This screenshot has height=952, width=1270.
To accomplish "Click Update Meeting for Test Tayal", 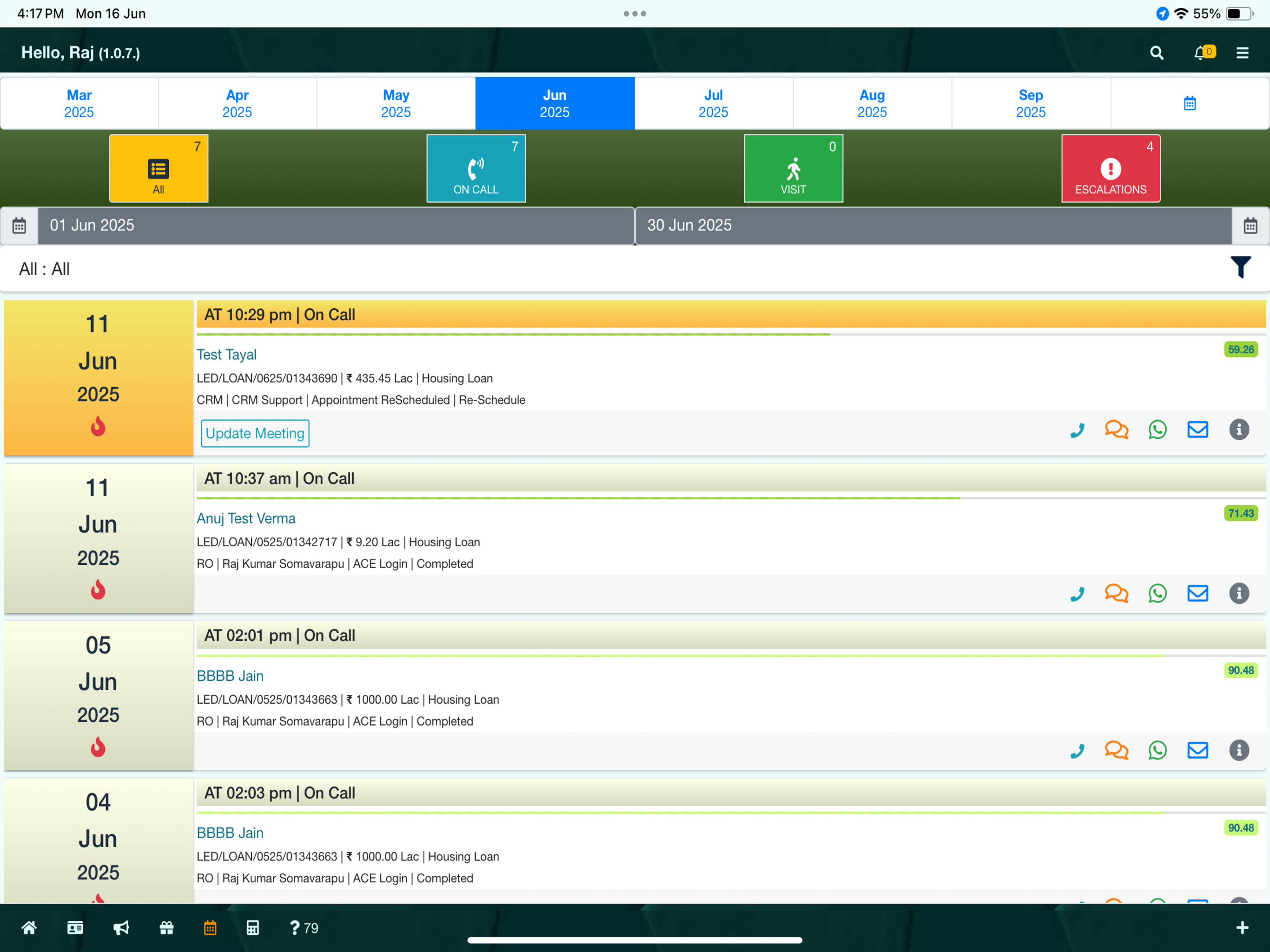I will point(255,434).
